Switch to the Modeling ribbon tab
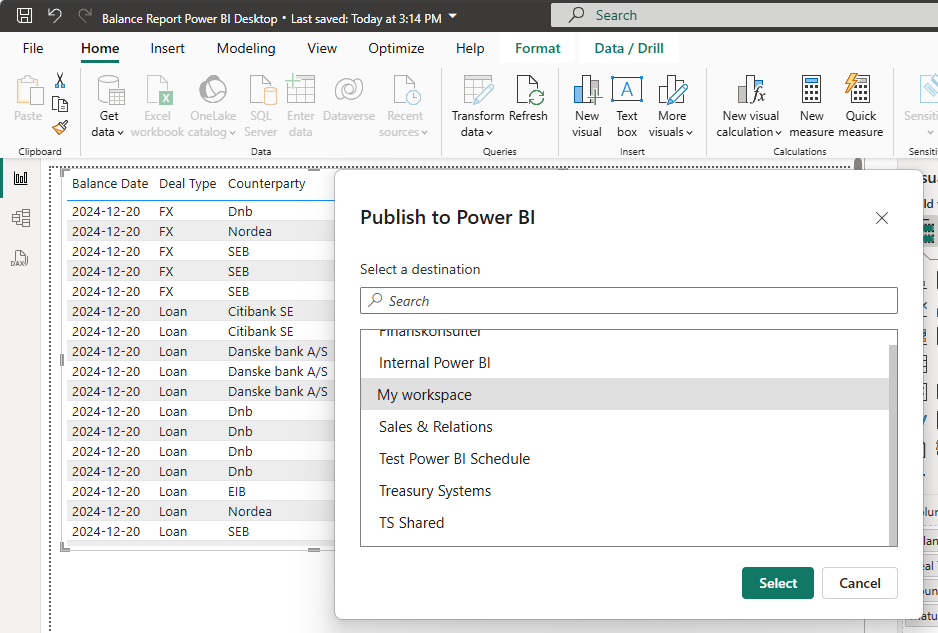Screen dimensions: 938x633 click(x=246, y=48)
